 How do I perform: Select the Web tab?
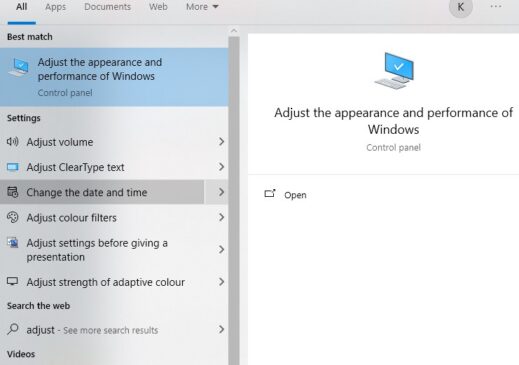point(158,7)
